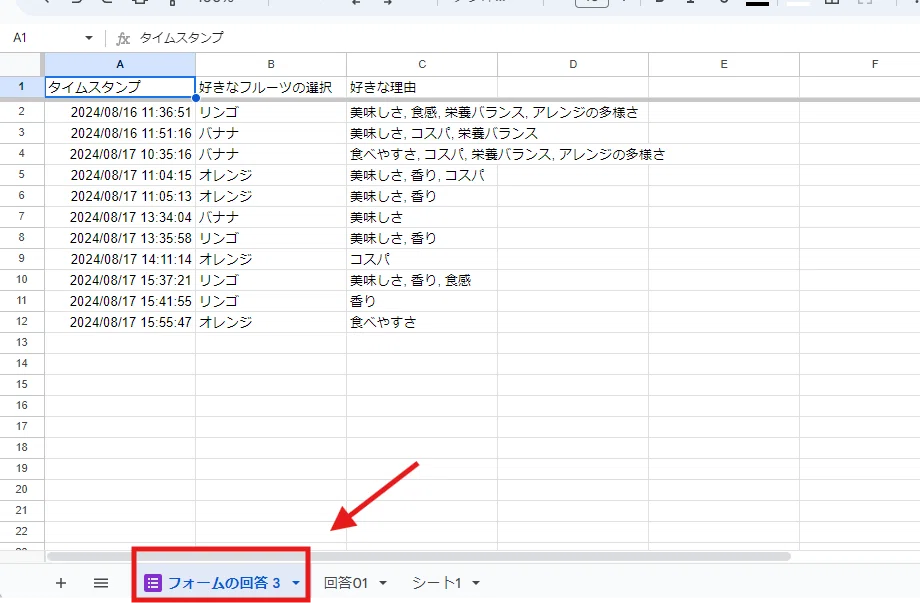Select row 18 header
The width and height of the screenshot is (920, 603).
(x=22, y=448)
